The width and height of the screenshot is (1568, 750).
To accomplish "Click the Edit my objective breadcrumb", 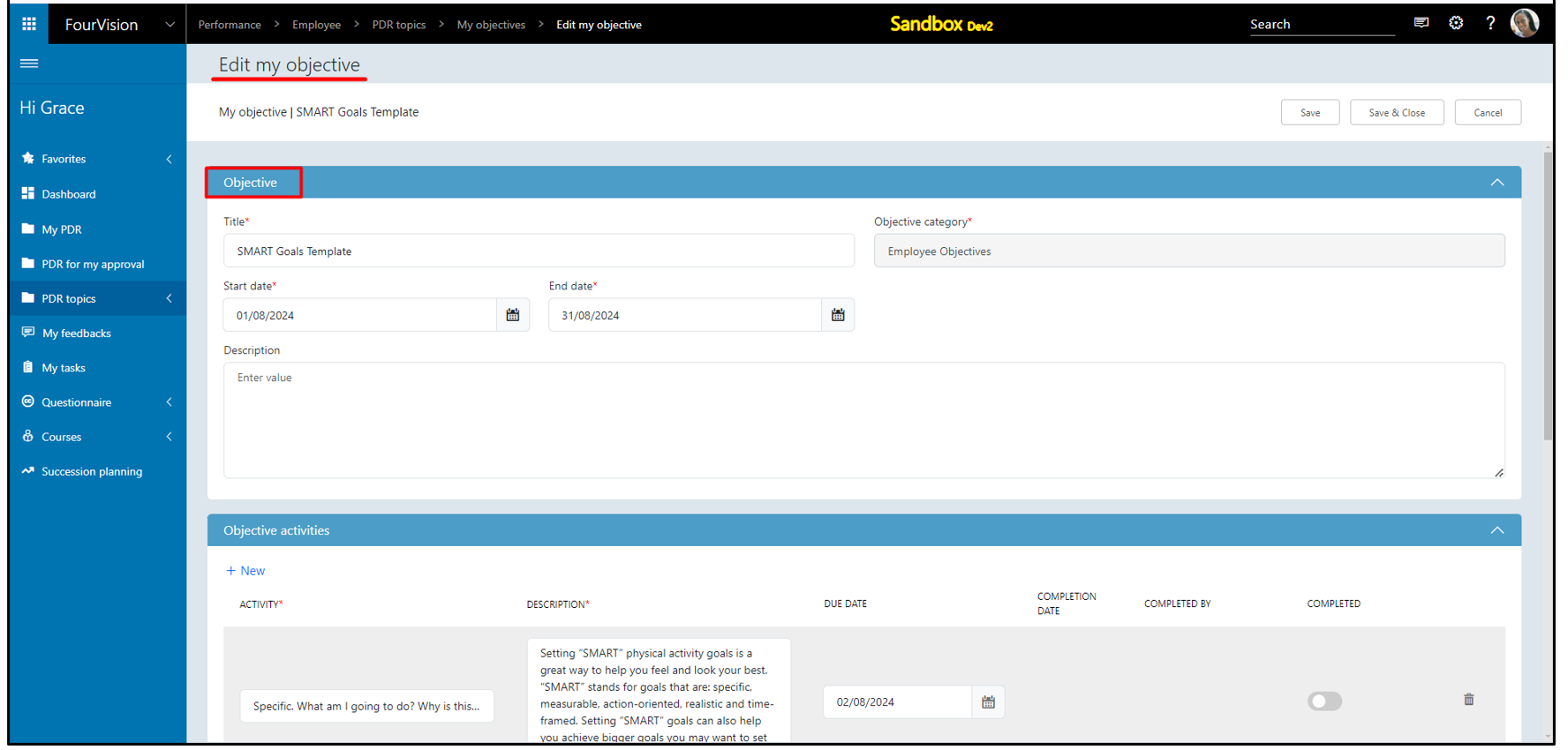I will click(x=599, y=25).
